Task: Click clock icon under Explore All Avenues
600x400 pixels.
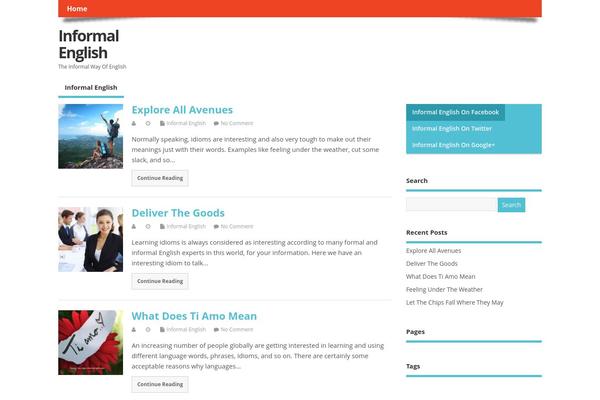Action: (x=148, y=123)
